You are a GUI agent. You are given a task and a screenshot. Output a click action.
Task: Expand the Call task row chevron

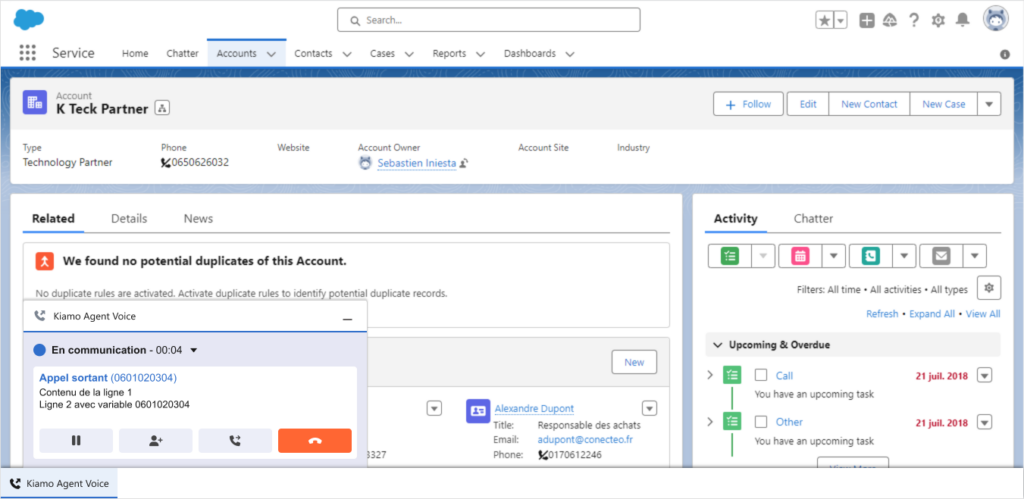tap(711, 375)
